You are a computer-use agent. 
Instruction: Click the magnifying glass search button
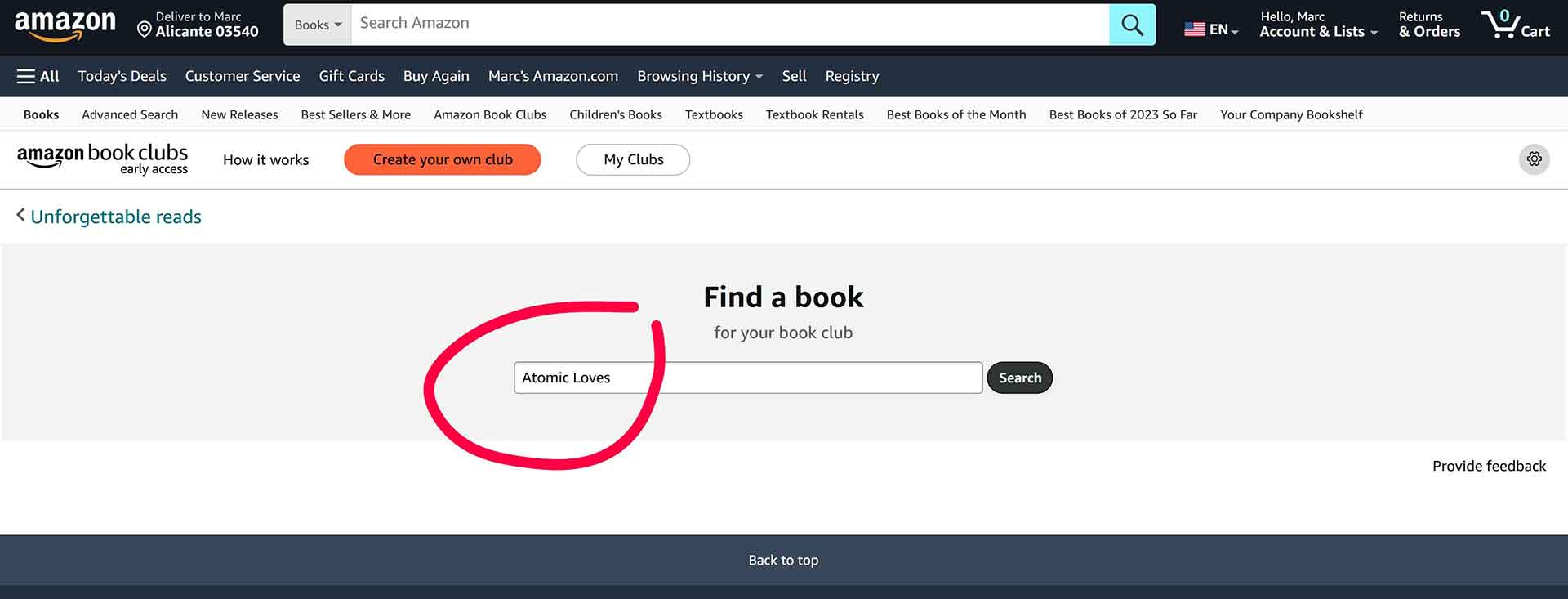coord(1132,25)
